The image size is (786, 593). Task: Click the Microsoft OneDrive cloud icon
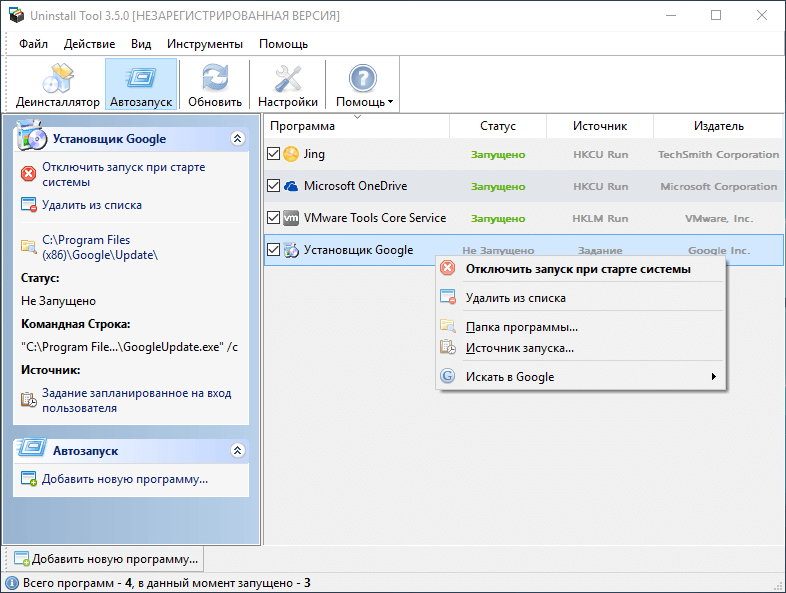tap(291, 186)
